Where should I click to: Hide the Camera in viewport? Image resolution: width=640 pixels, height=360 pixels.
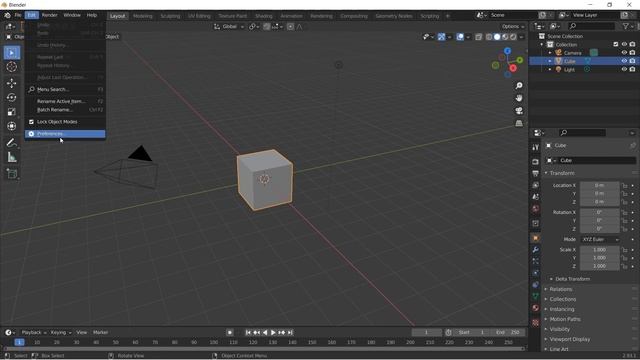pyautogui.click(x=624, y=53)
